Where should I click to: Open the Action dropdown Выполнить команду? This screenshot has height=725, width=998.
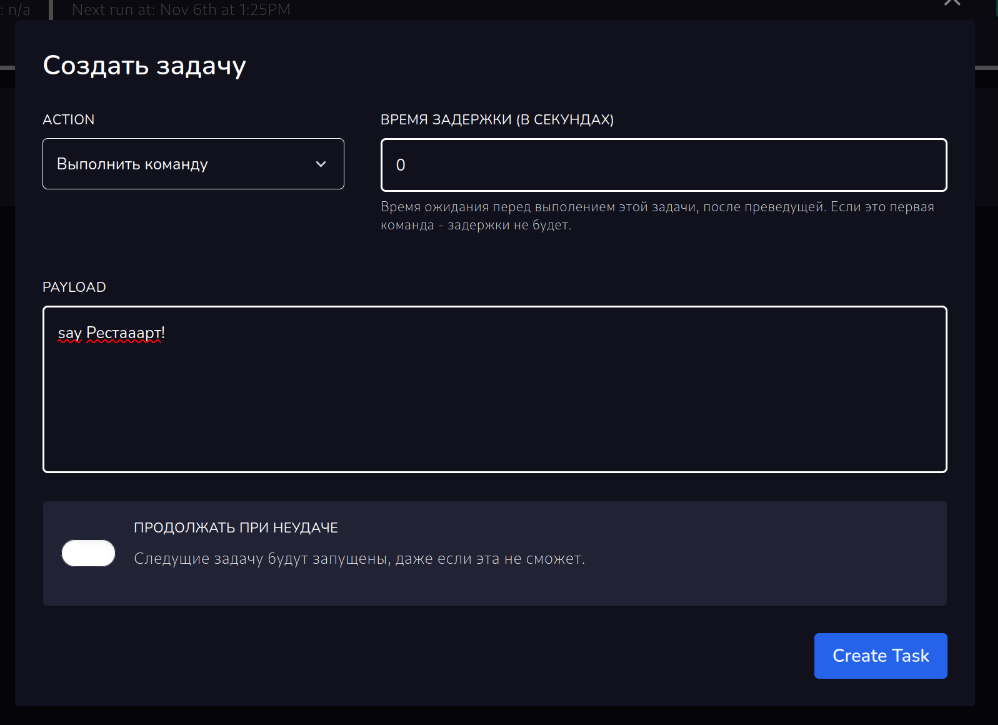click(193, 164)
